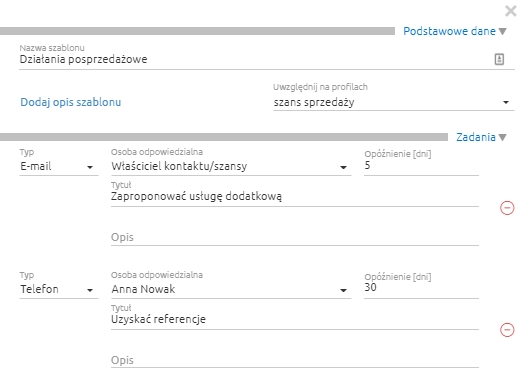Edit the title 'Zaproponować usługę dodatkową'
This screenshot has width=522, height=387.
[x=295, y=196]
